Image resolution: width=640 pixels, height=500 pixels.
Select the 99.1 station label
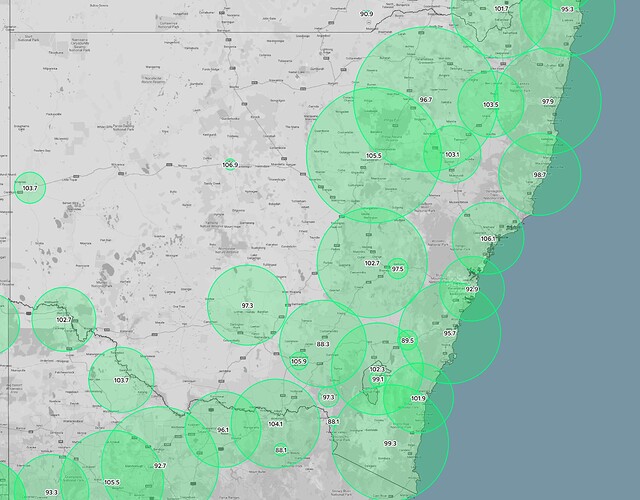click(378, 380)
